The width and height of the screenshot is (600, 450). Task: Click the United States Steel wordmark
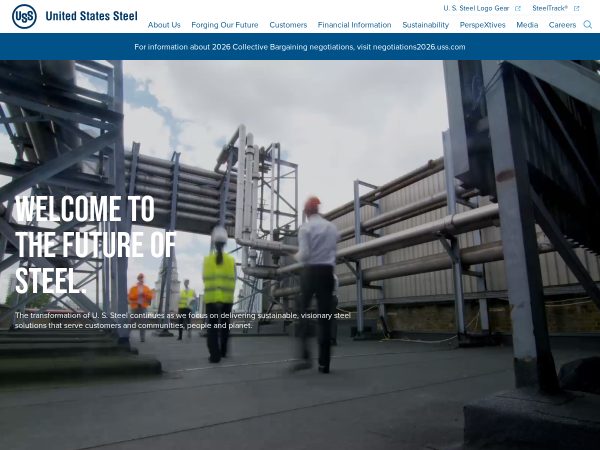coord(91,16)
